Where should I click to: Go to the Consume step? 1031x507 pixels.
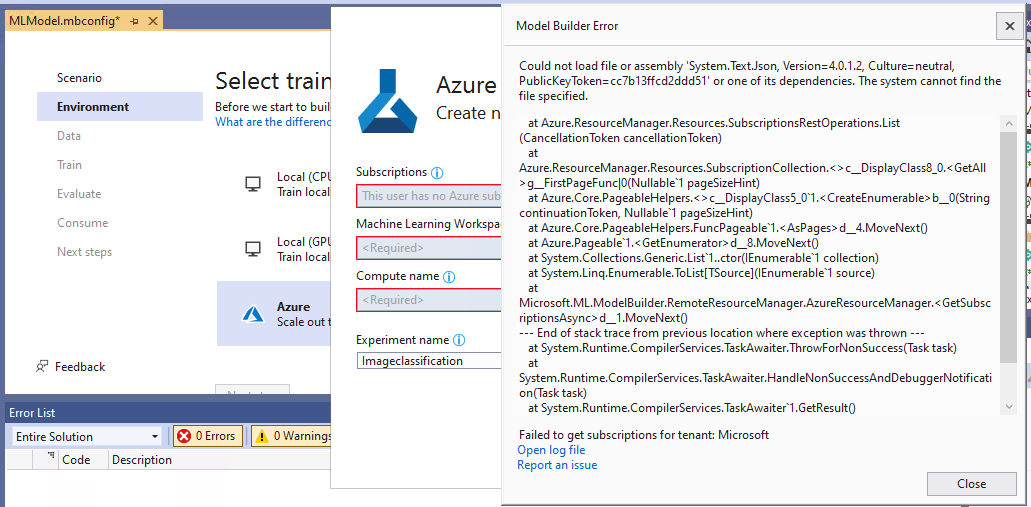tap(82, 223)
